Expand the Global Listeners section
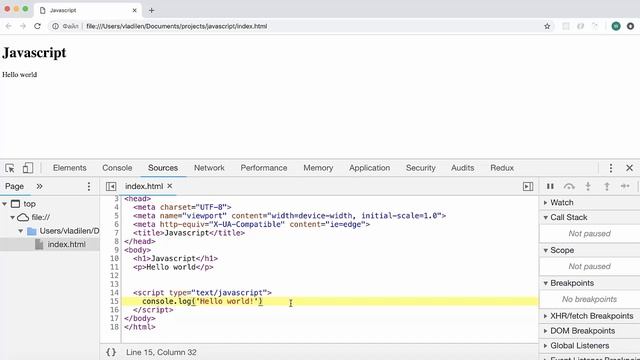 580,346
